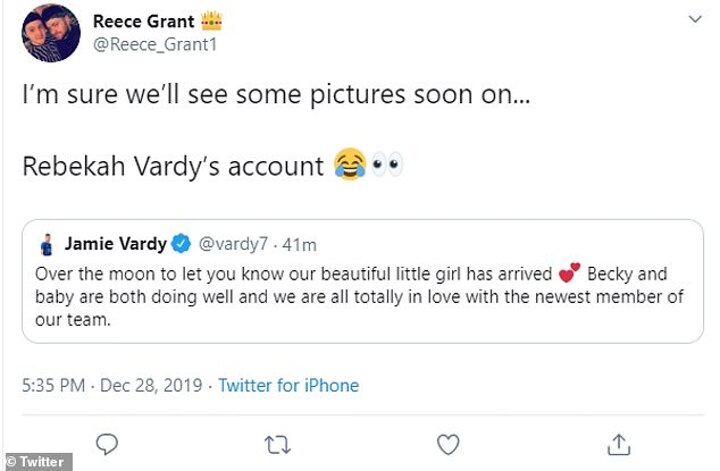
Task: Click the crying-laughing emoji in the tweet
Action: [x=347, y=165]
